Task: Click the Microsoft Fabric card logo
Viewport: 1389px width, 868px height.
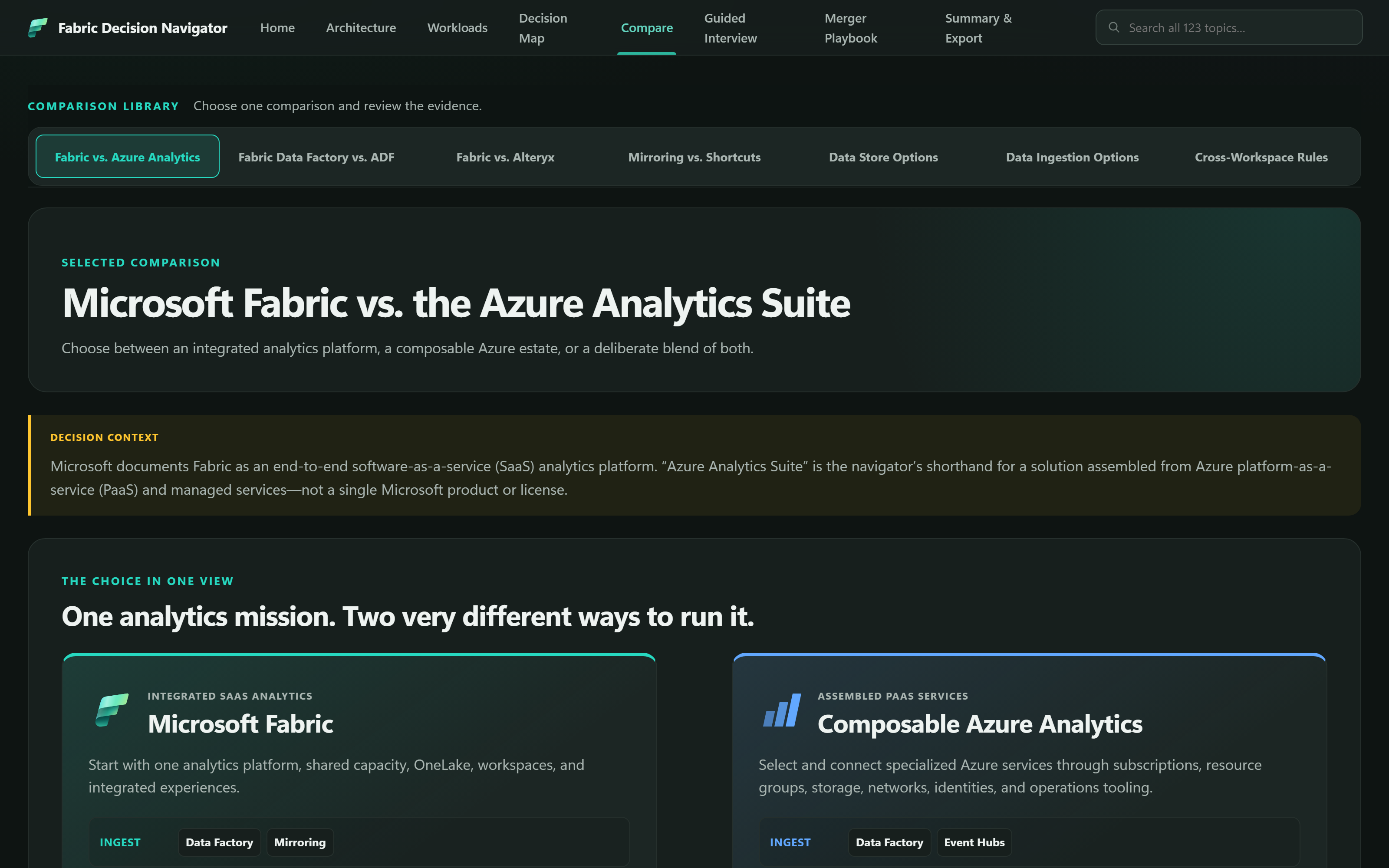Action: point(112,710)
